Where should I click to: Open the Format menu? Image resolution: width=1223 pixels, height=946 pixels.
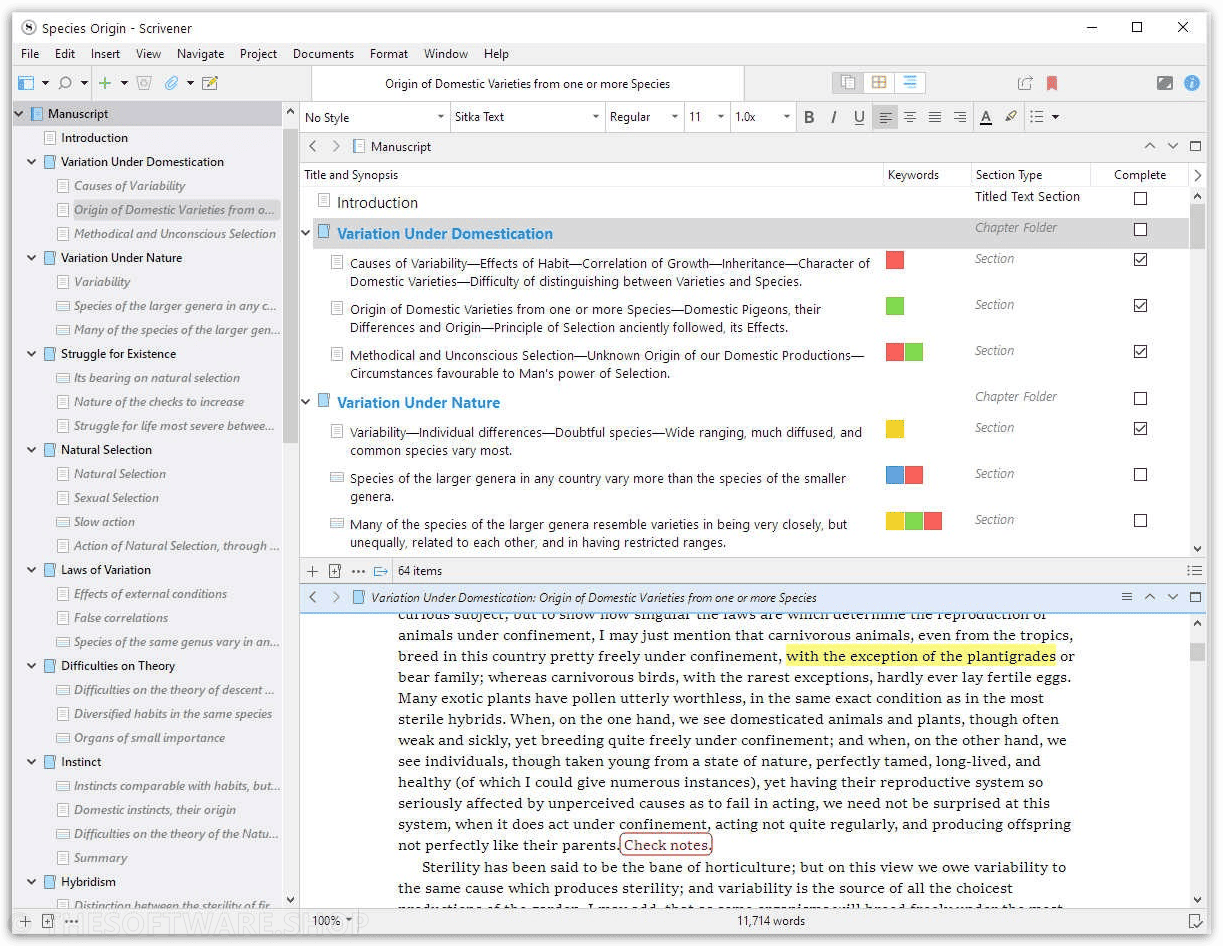pyautogui.click(x=389, y=54)
